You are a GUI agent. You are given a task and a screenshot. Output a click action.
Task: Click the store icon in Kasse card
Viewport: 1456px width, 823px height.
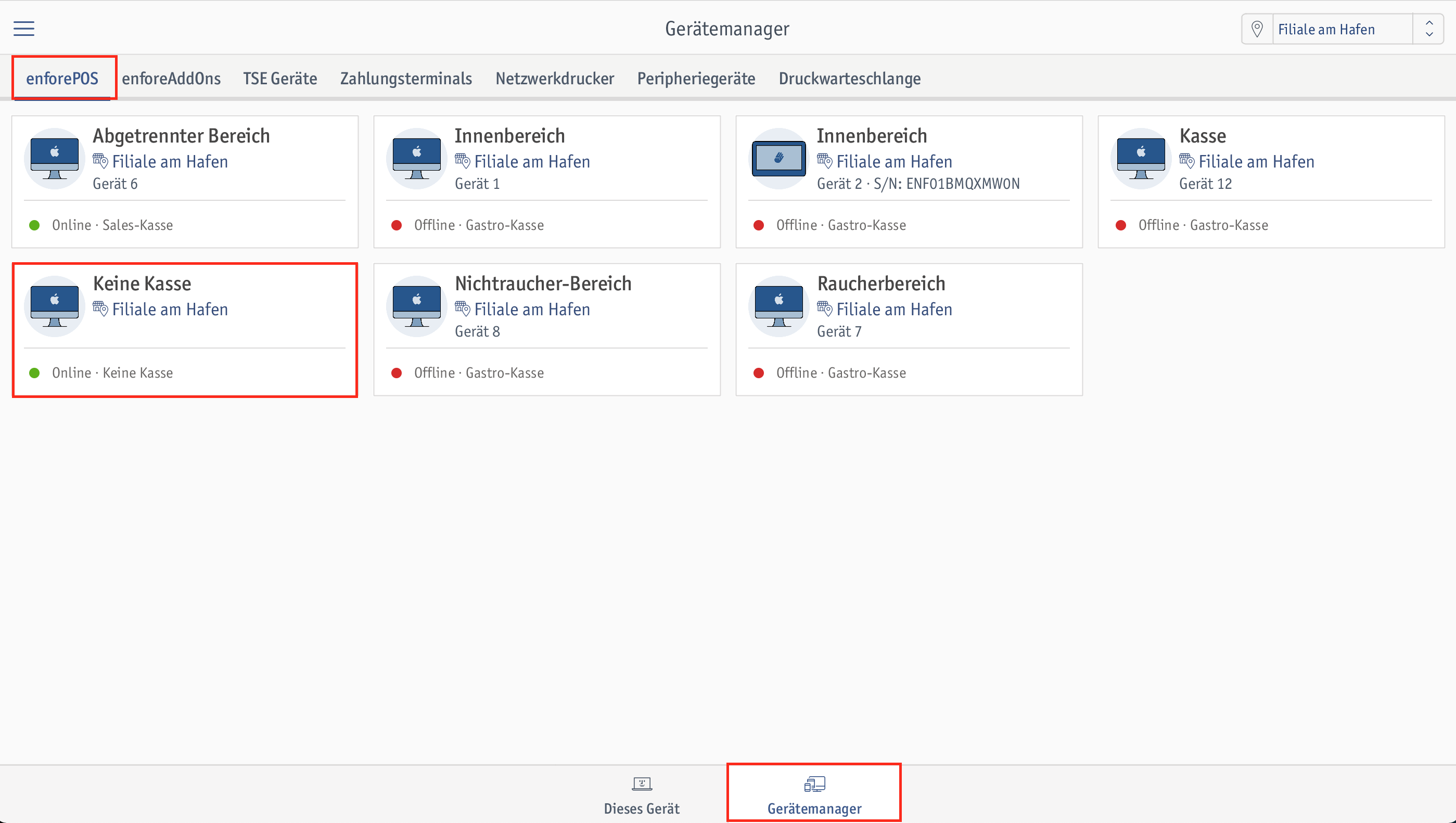pos(1186,161)
